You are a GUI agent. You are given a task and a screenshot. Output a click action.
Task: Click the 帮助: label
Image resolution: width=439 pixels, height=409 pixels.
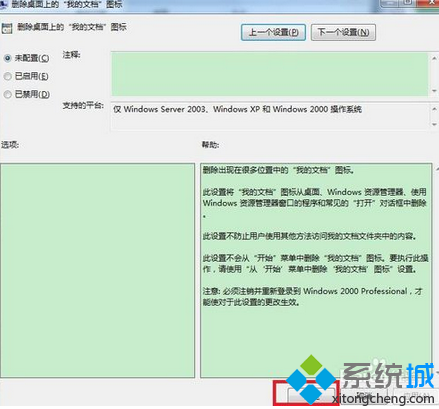[210, 145]
